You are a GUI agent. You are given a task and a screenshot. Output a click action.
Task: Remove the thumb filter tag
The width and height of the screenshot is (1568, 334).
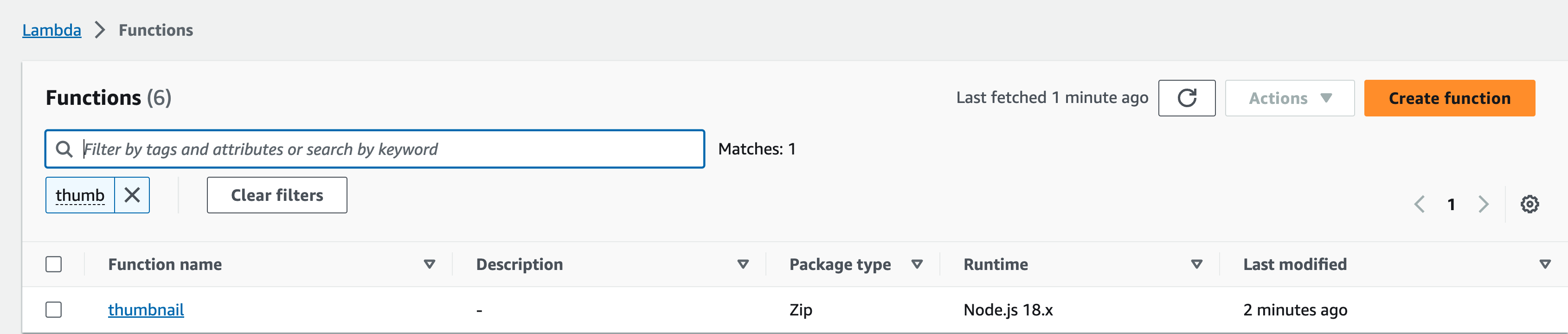[133, 195]
